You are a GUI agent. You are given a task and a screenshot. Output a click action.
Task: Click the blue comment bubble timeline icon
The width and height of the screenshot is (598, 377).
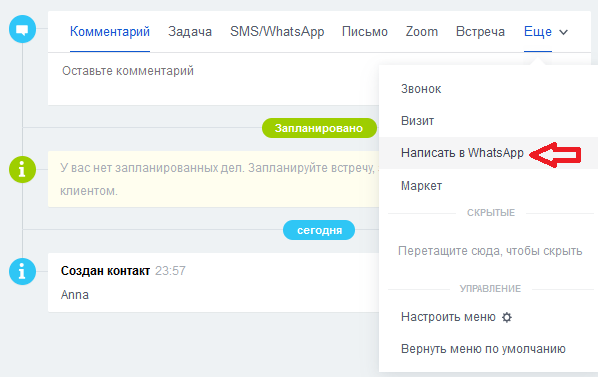click(23, 29)
